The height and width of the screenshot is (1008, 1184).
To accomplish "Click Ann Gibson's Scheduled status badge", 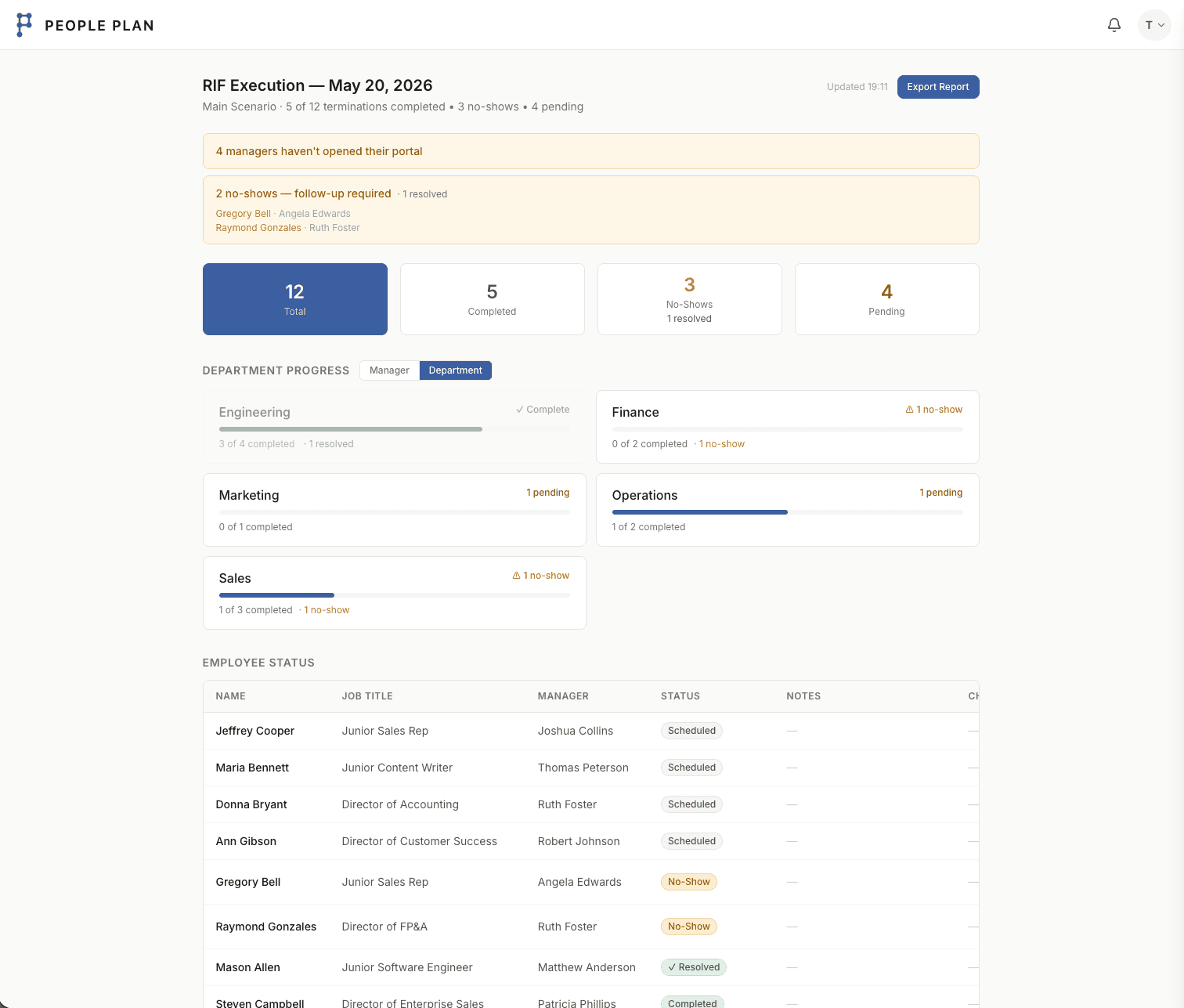I will click(x=691, y=841).
